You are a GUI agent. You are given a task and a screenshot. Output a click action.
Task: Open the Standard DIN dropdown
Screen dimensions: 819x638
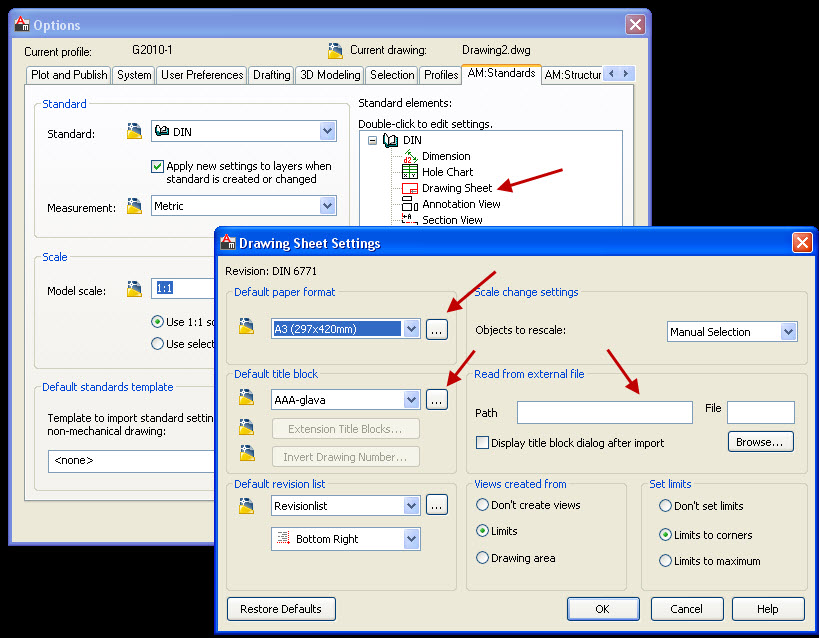pos(327,131)
